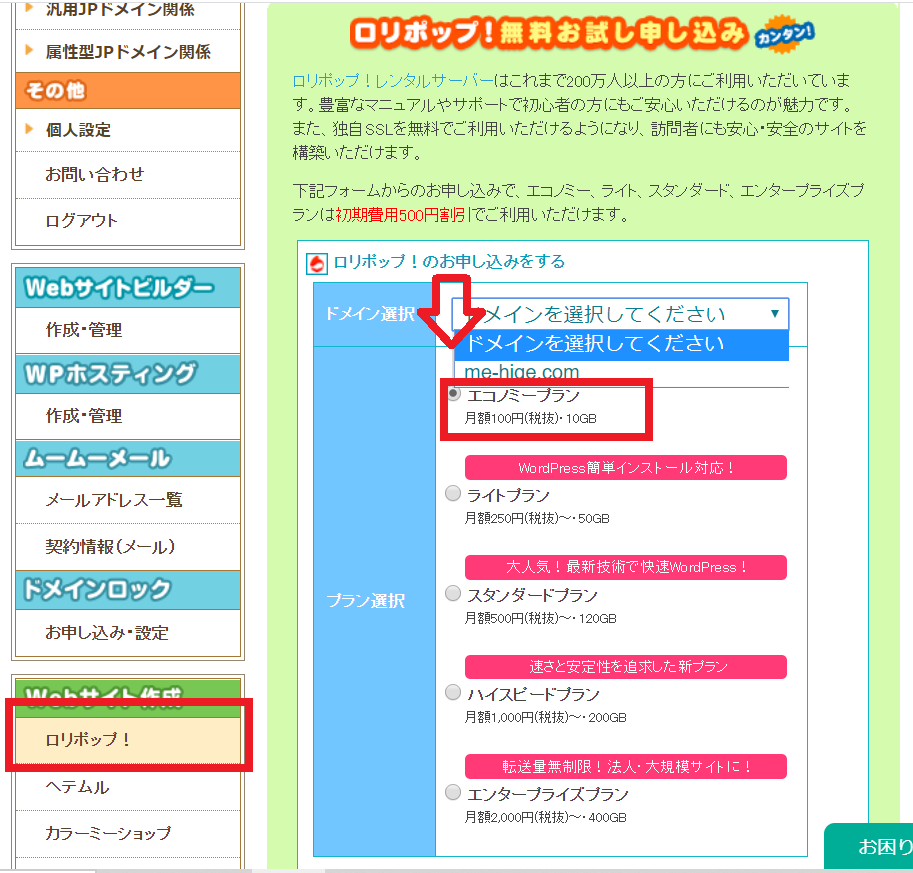Open 作成・管理 under Webサイトビルダー
This screenshot has height=873, width=913.
click(84, 330)
